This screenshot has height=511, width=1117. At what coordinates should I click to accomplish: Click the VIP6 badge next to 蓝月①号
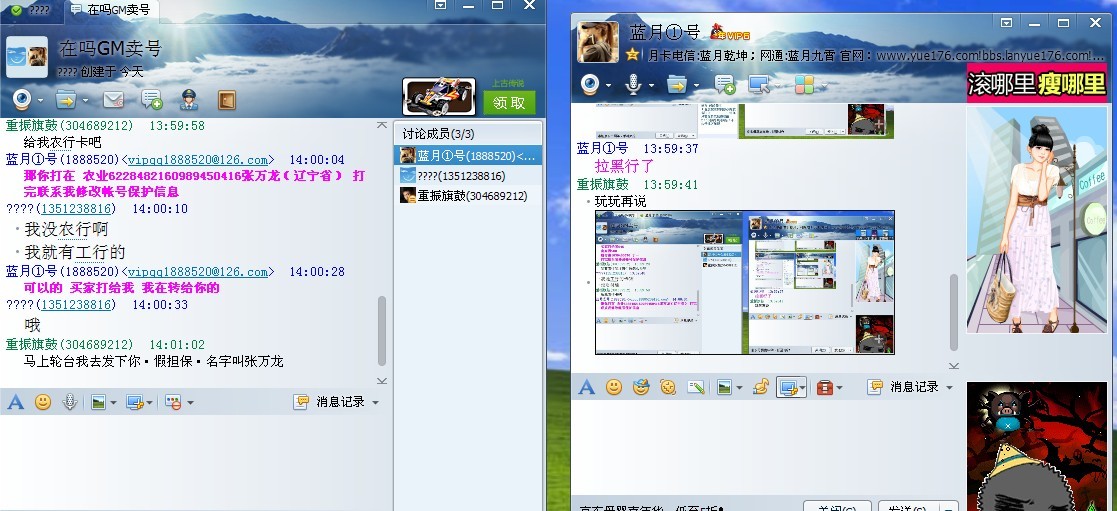click(x=730, y=32)
